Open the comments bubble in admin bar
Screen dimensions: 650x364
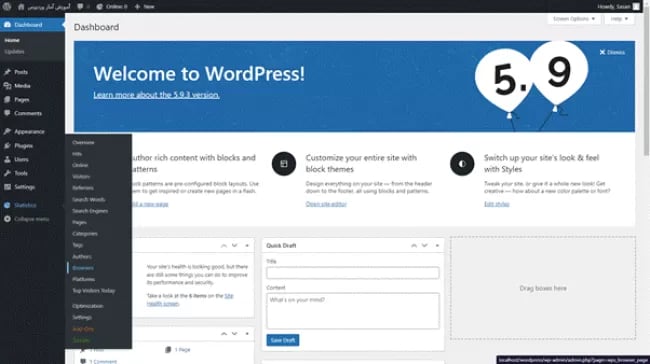coord(80,7)
